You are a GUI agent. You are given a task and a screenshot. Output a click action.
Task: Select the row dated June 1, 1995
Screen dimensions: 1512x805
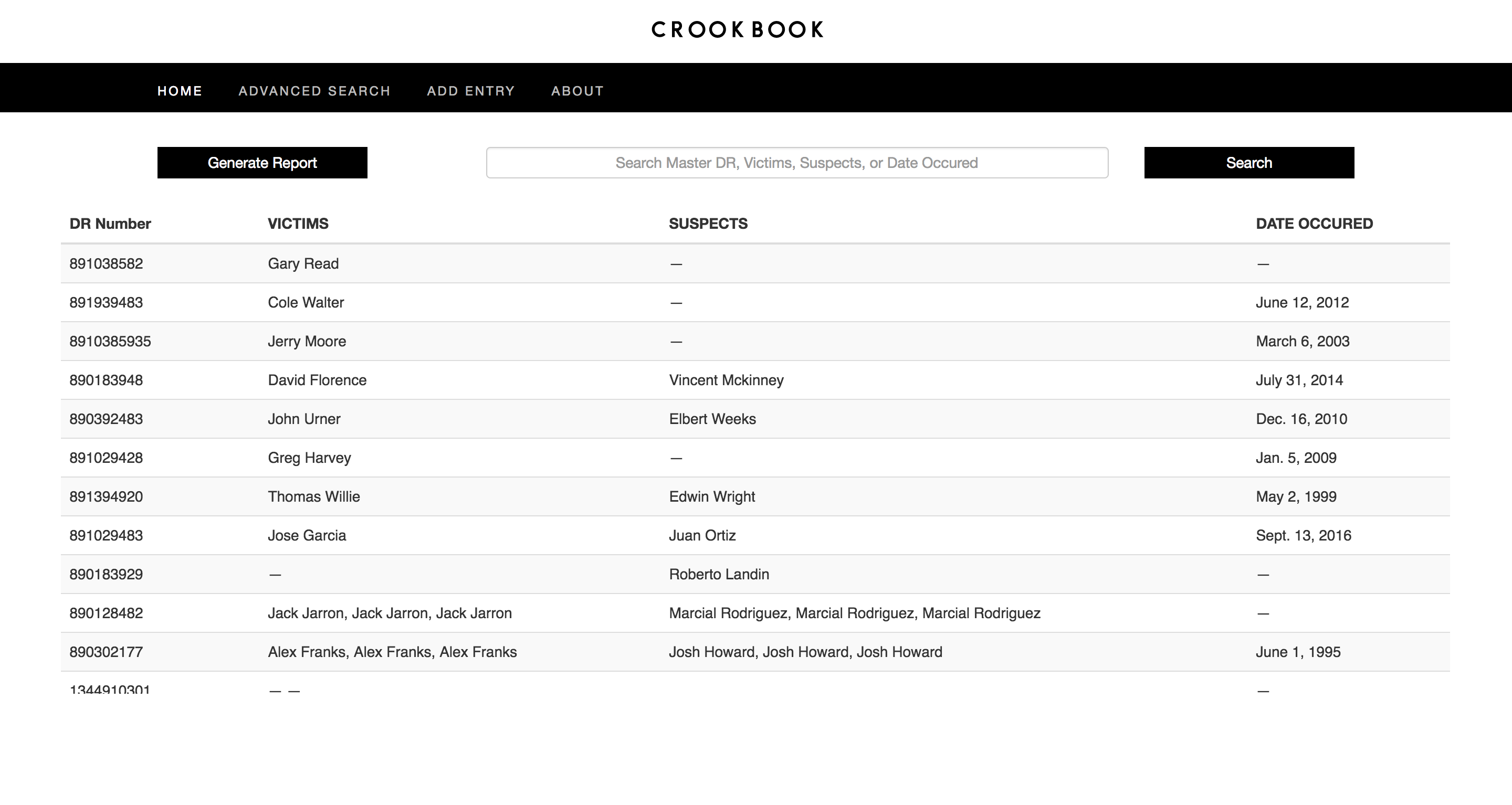pos(1298,652)
